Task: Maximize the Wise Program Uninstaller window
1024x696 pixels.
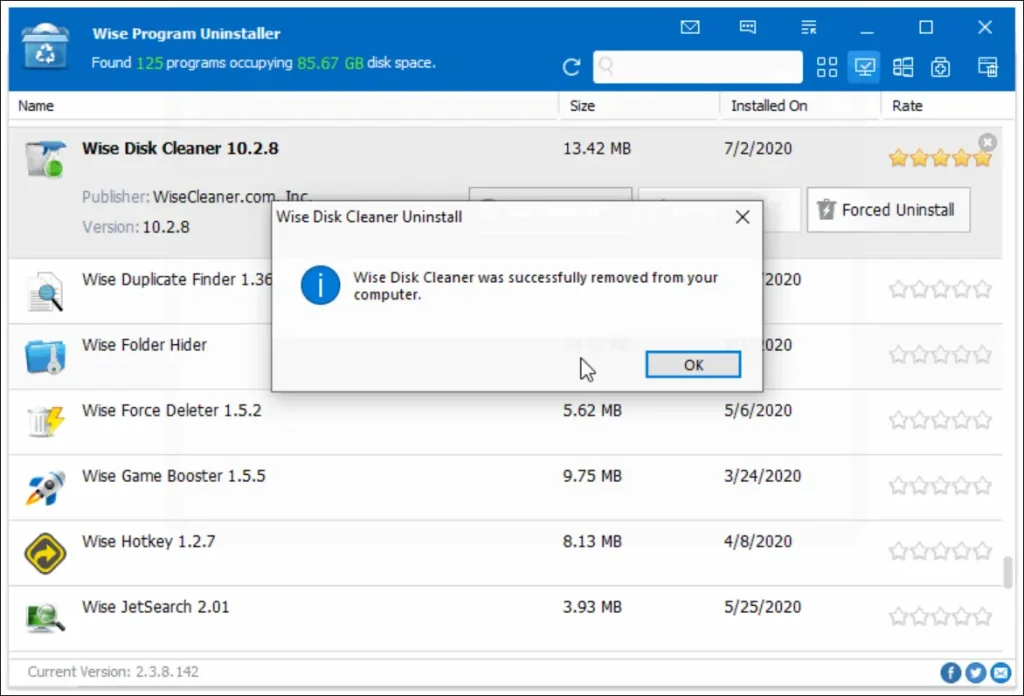Action: coord(925,27)
